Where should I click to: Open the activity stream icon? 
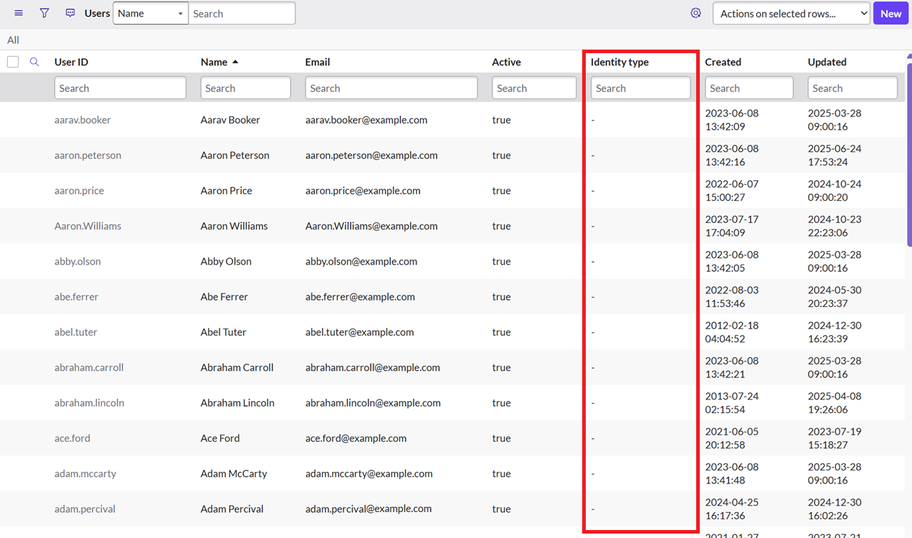click(70, 13)
